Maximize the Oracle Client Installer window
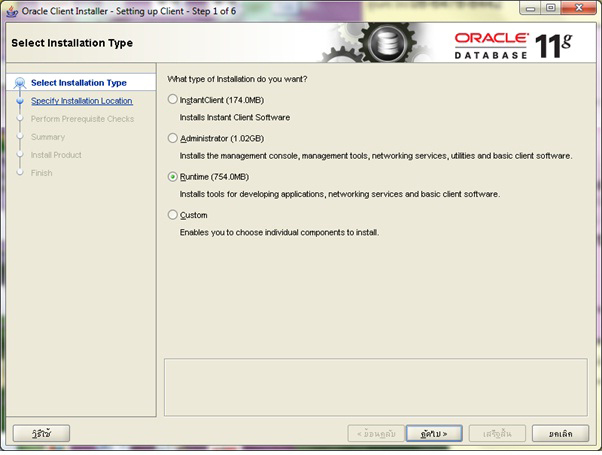602x455 pixels. [551, 8]
